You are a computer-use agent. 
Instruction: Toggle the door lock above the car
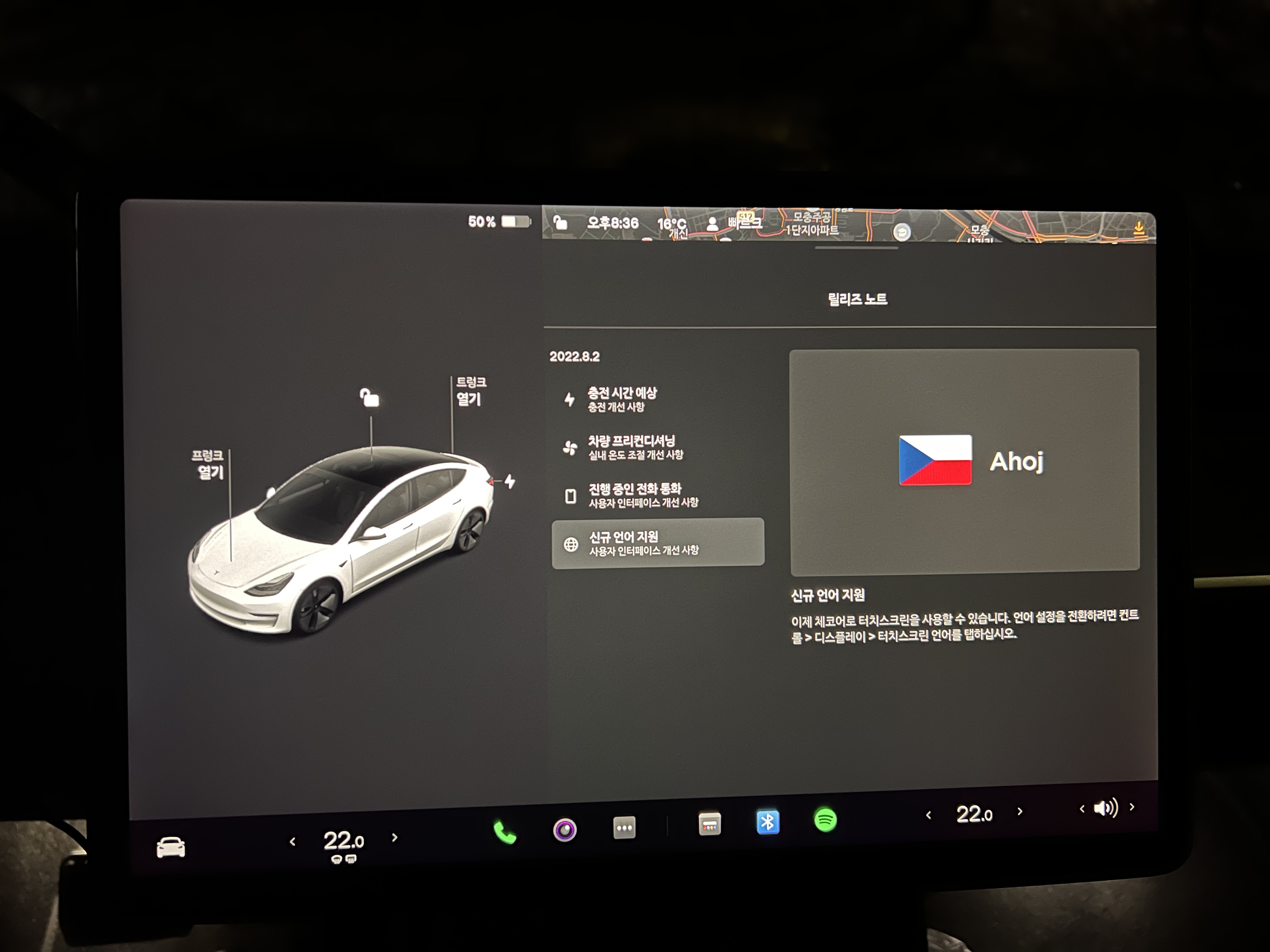369,397
